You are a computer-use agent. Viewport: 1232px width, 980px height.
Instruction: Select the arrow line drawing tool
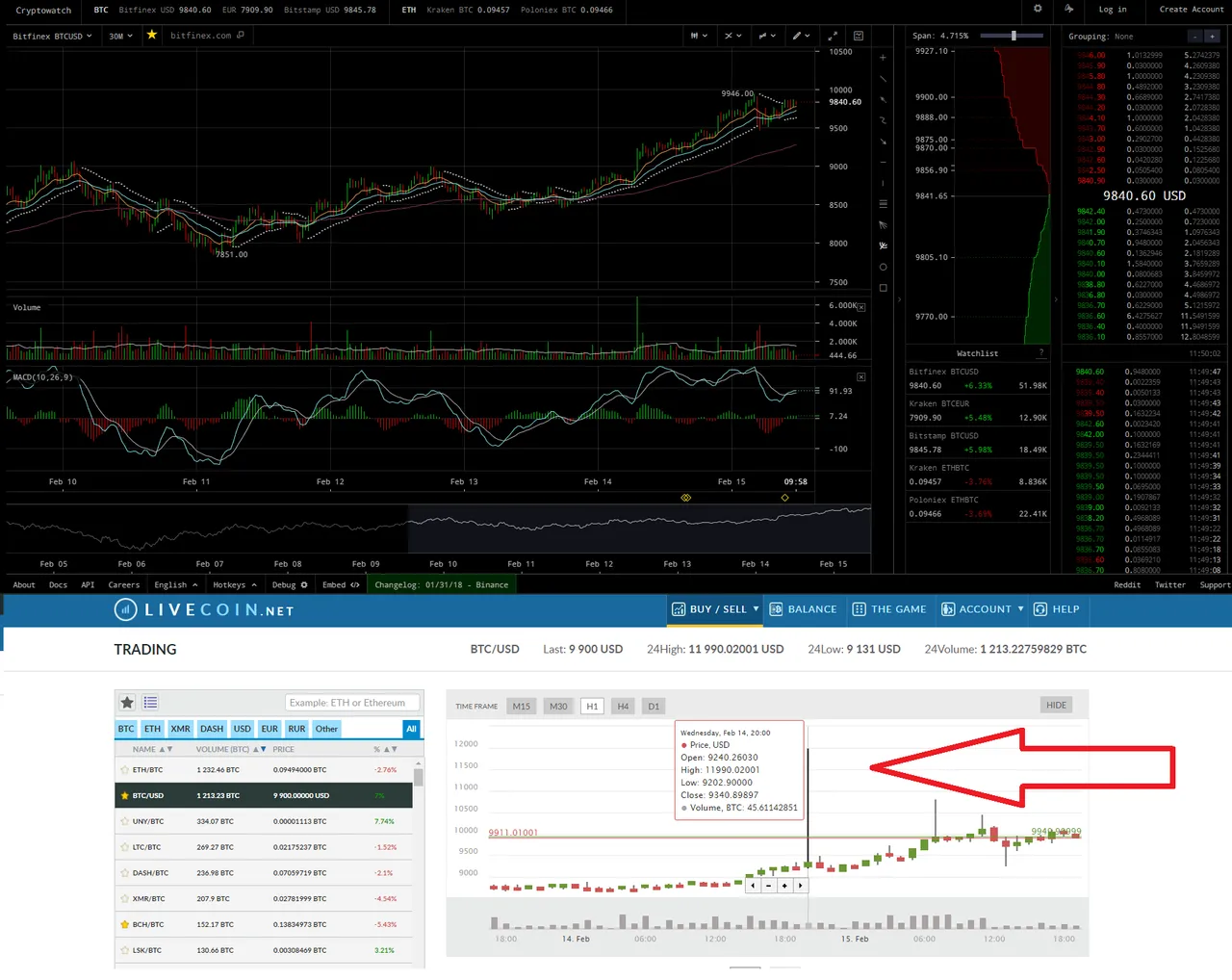[x=883, y=99]
